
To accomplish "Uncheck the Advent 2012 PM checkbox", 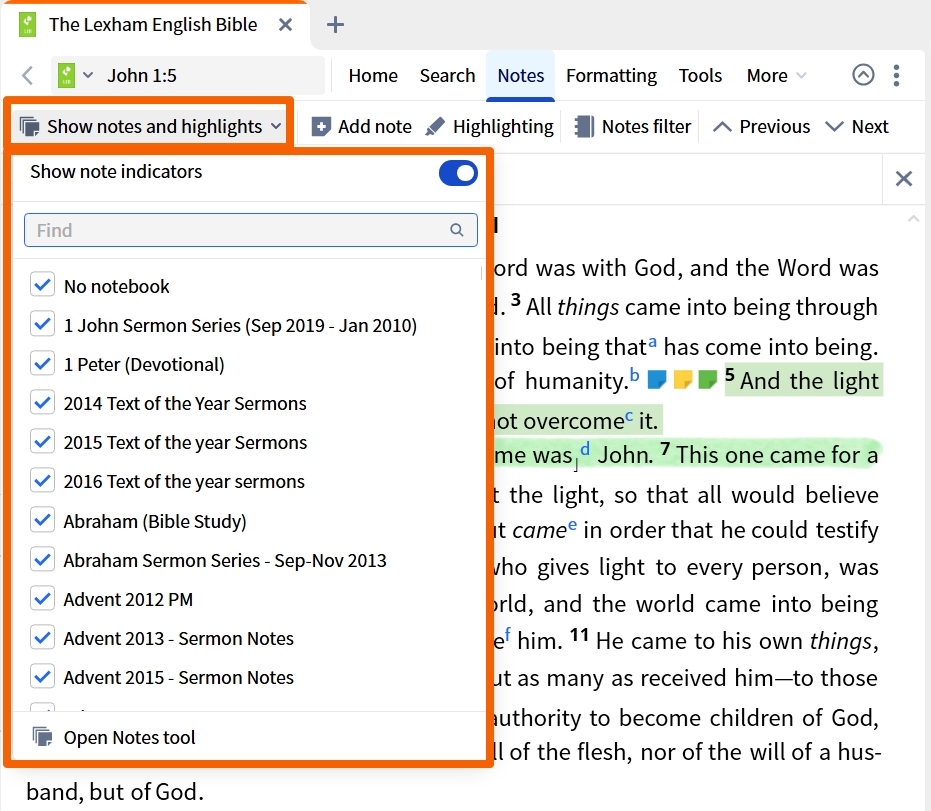I will click(43, 598).
